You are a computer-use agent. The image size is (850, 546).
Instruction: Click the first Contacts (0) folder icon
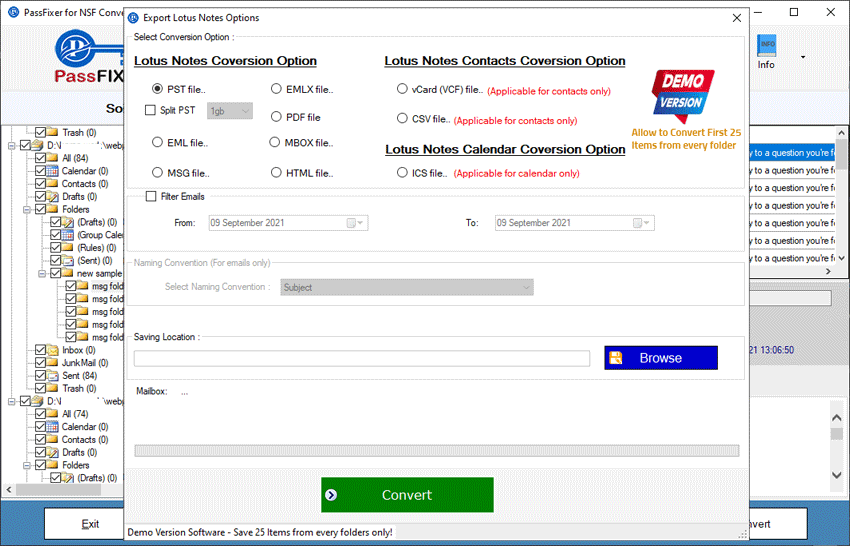point(53,183)
